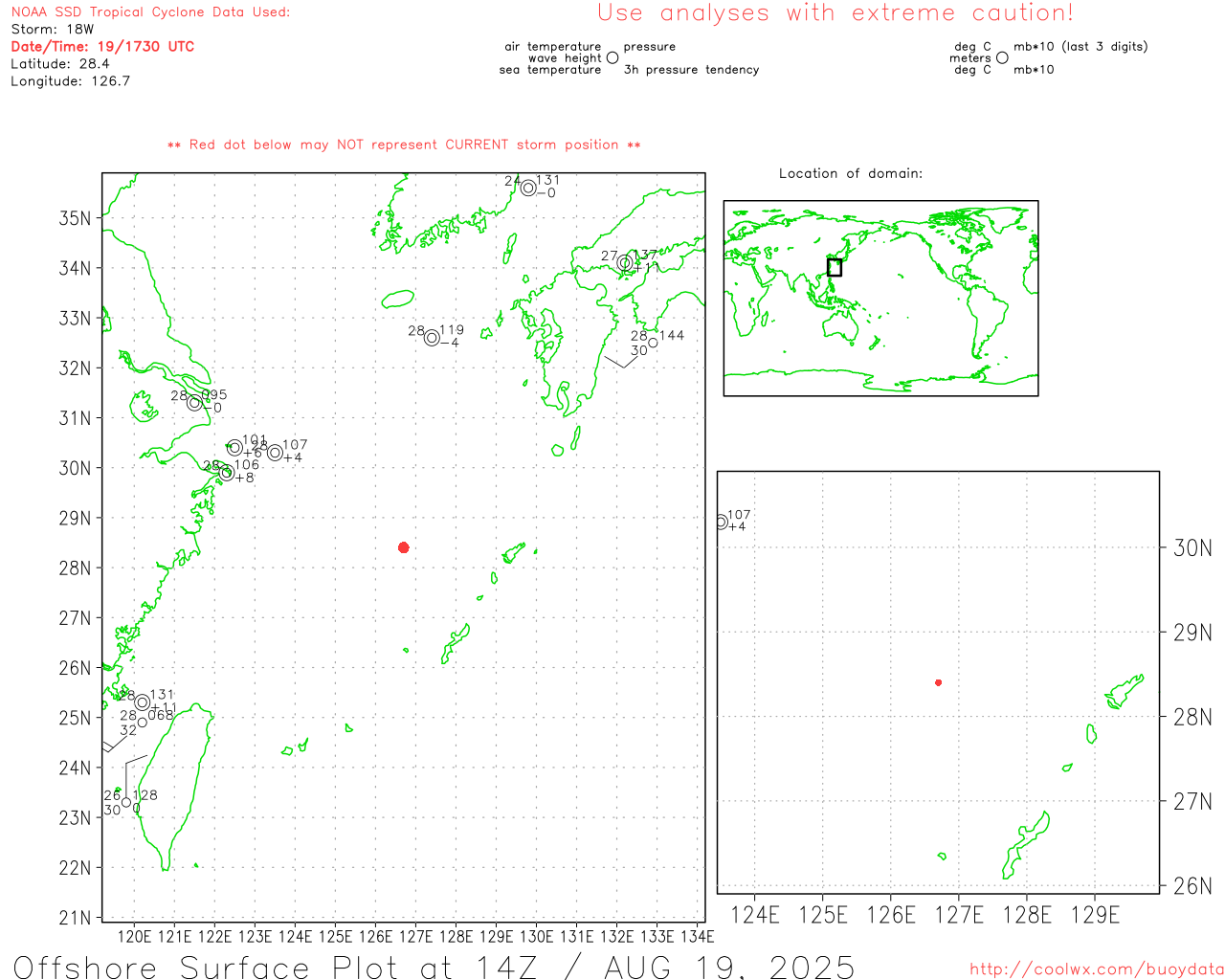Click the 'NOAA SSD Tropical Cyclone Data Used:' text

coord(150,12)
